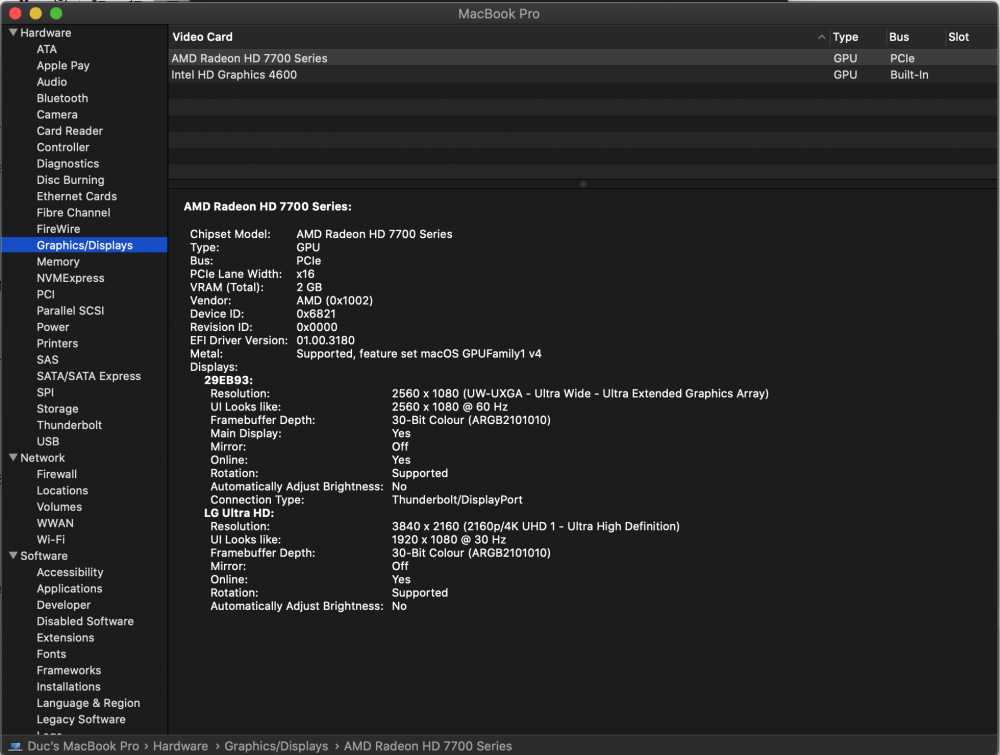The width and height of the screenshot is (1000, 755).
Task: Sort the list by the Type column
Action: click(845, 37)
